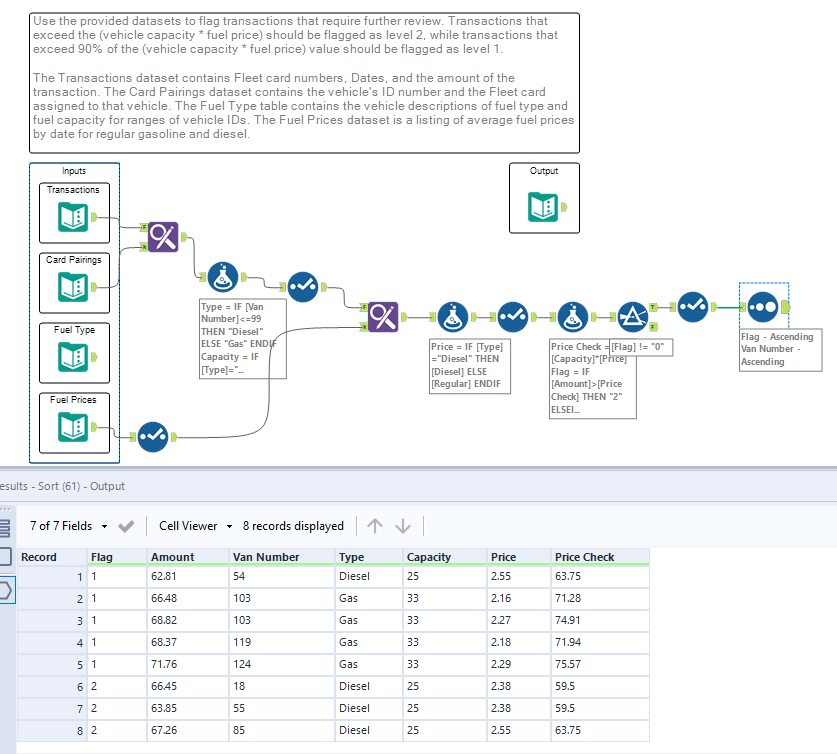Click the Sort tool's green output anchor

point(785,307)
